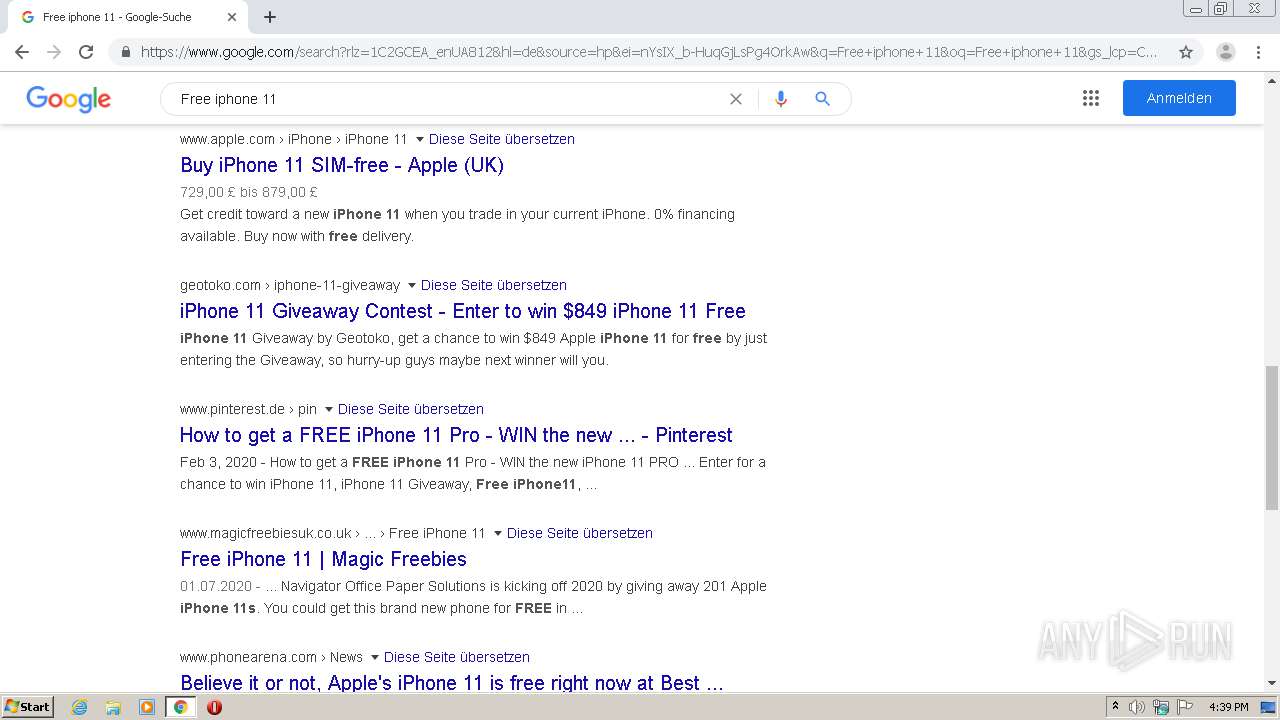Open a new tab with plus icon

(x=270, y=17)
